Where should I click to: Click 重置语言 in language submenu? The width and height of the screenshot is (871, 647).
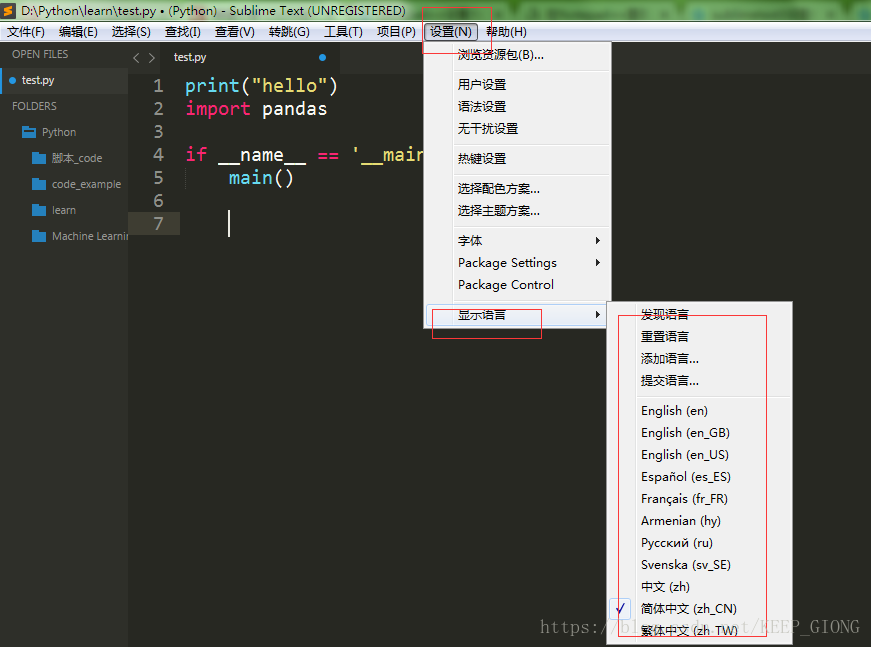(x=699, y=337)
